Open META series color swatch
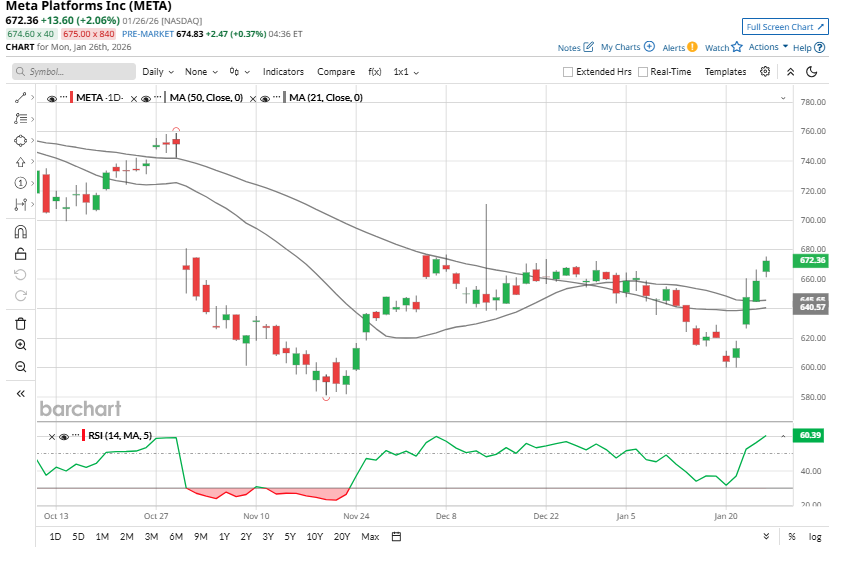 click(x=72, y=98)
